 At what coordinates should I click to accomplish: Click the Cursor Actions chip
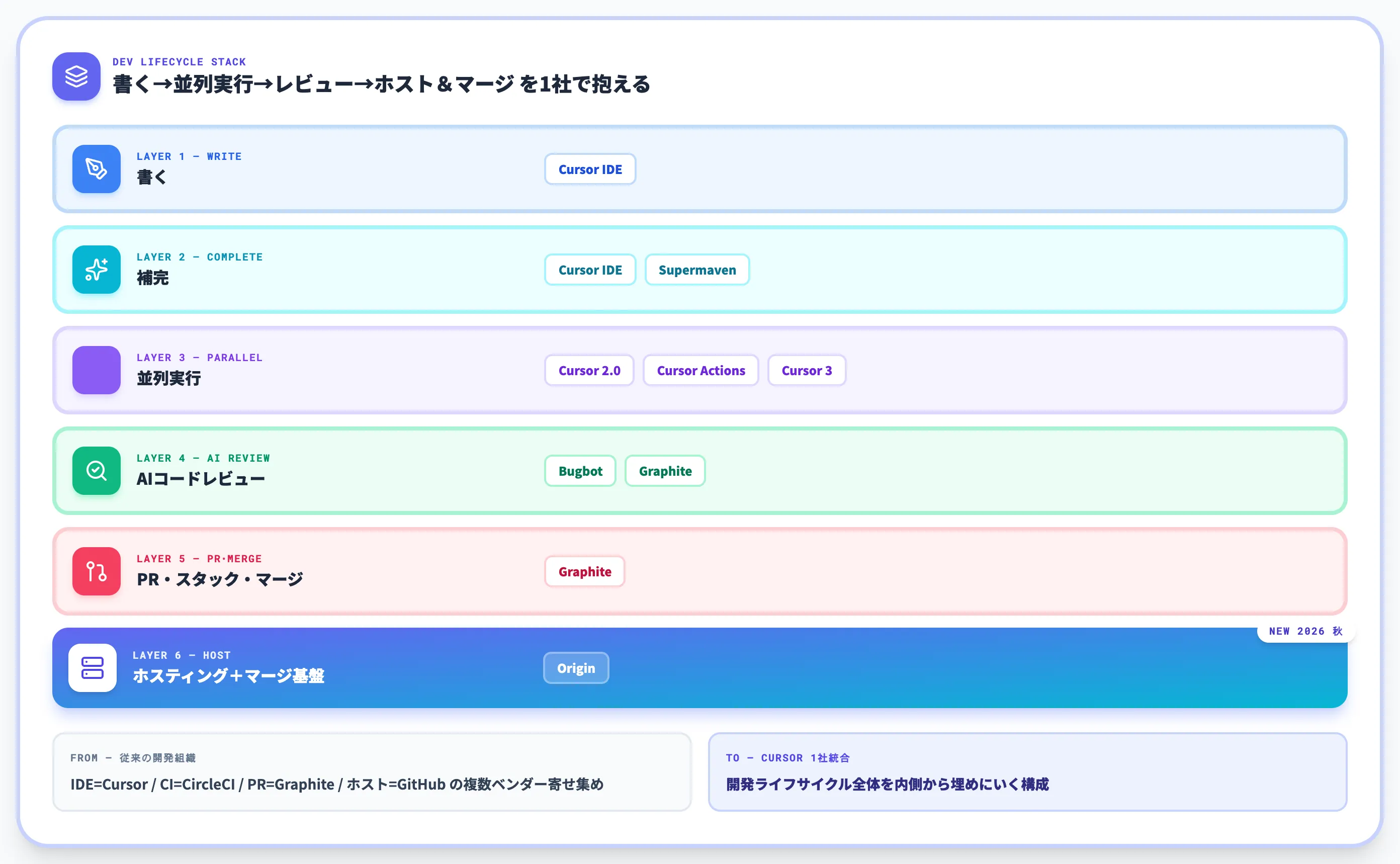[x=701, y=370]
